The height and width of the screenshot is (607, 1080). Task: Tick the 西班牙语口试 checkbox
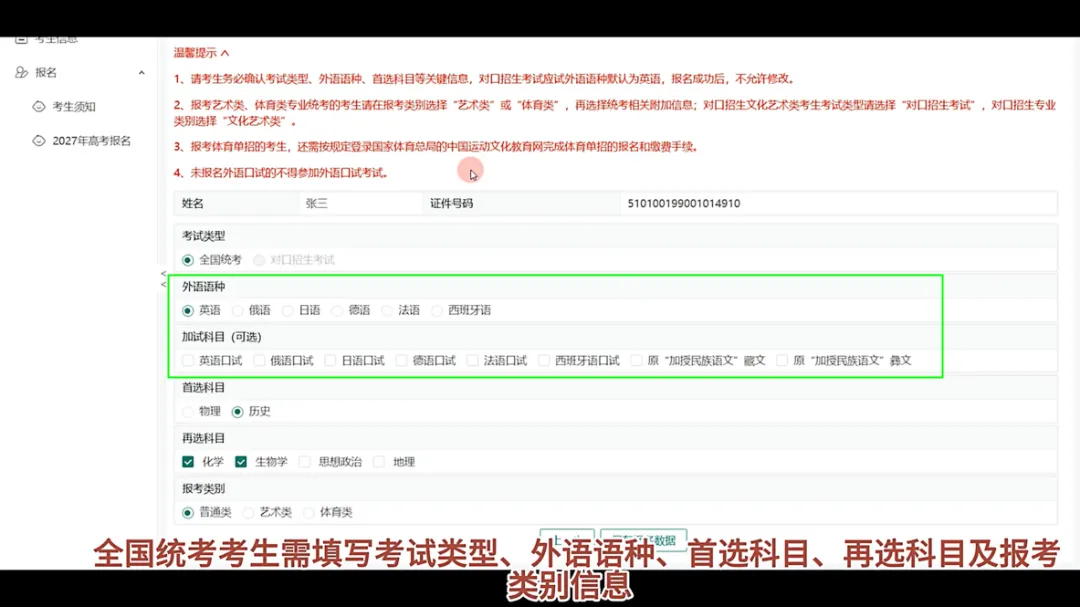543,360
